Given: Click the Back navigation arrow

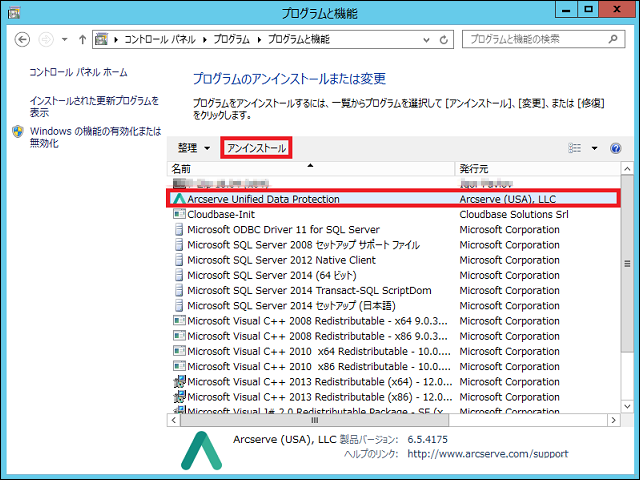Looking at the screenshot, I should [x=22, y=40].
